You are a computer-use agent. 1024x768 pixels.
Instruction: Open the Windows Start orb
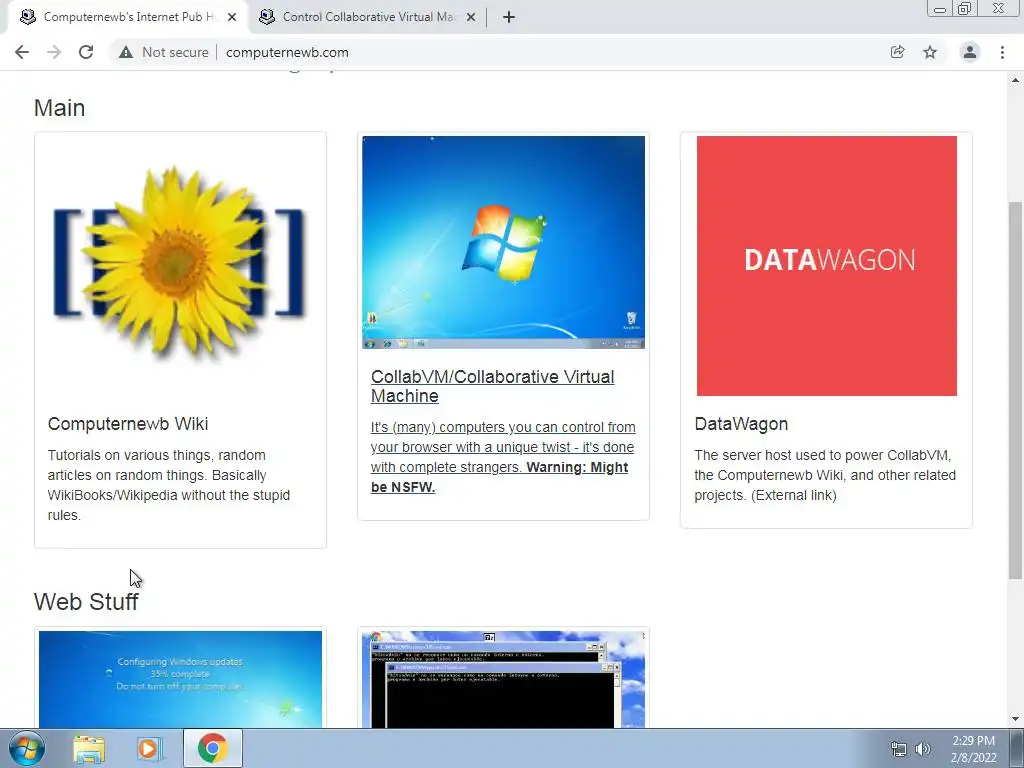tap(27, 748)
